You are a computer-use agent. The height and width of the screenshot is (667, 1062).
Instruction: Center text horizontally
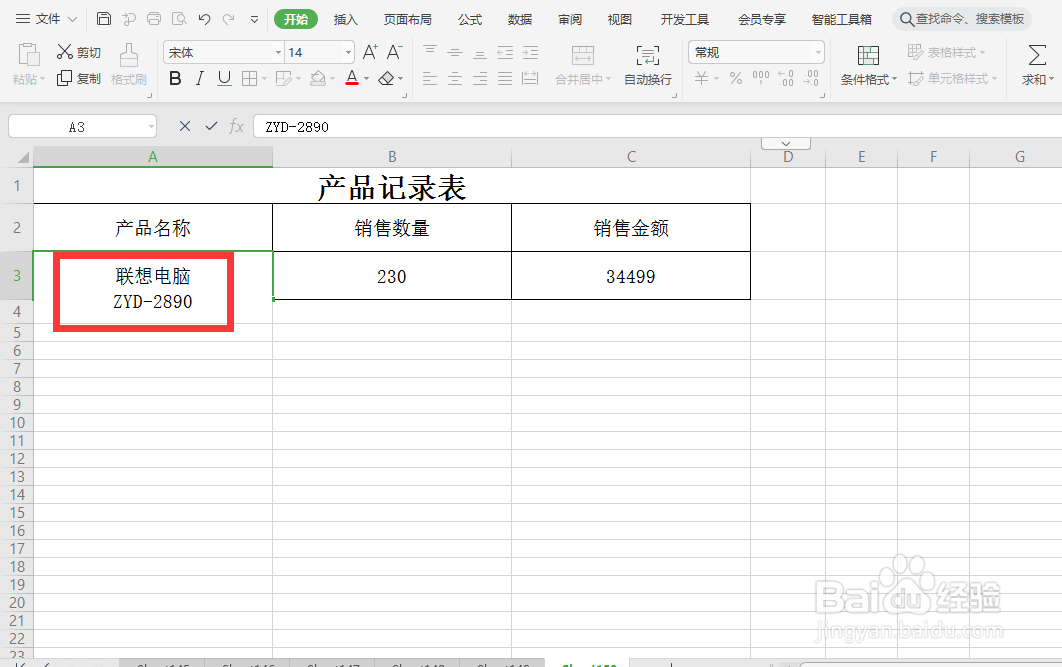coord(454,79)
